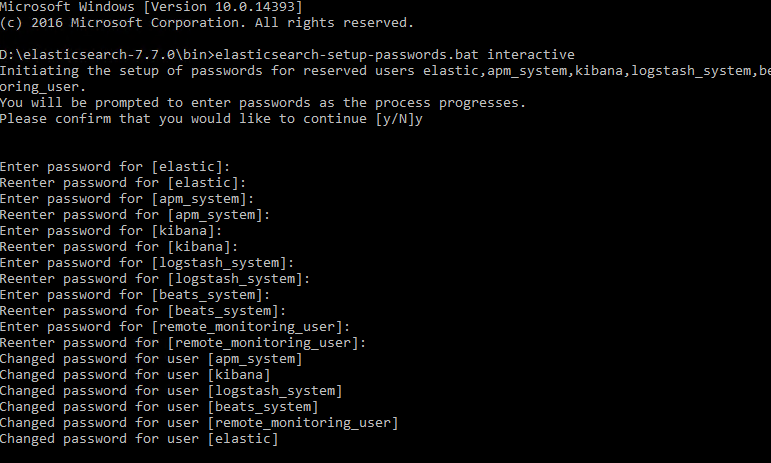Click the D:\elasticsearch-7.7.0\bin prompt path
This screenshot has height=463, width=771.
[103, 55]
